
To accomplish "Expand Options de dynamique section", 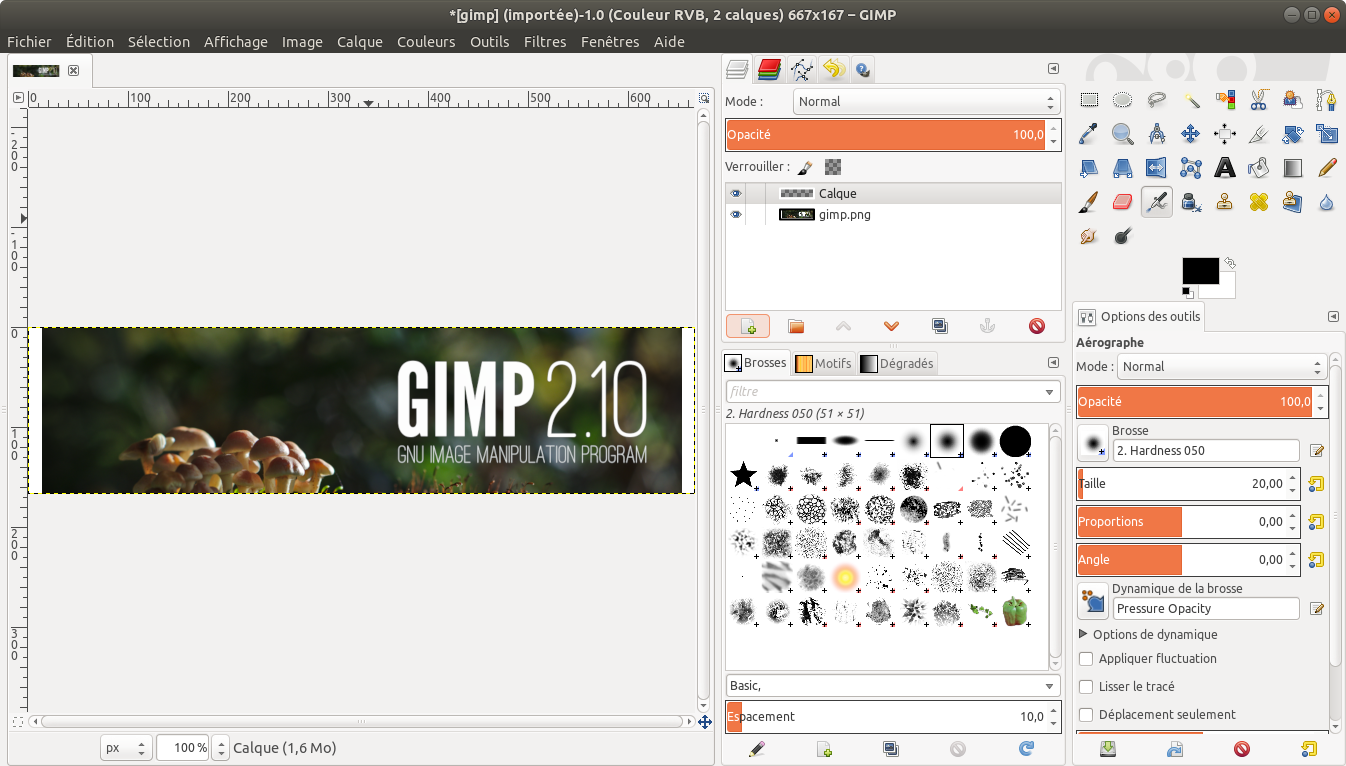I will coord(1083,634).
